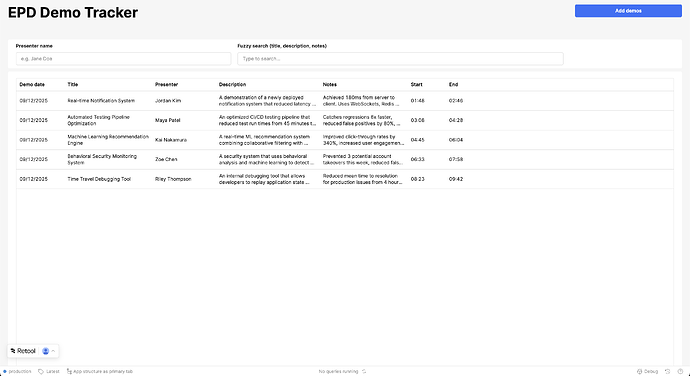This screenshot has height=376, width=690.
Task: Select Time Travel Debugging Tool title
Action: point(99,179)
